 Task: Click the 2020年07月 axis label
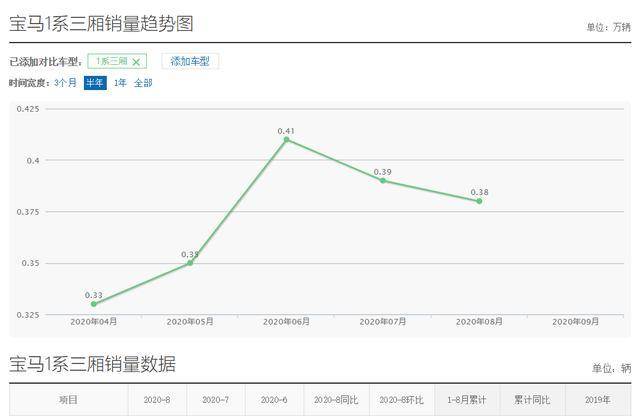click(x=382, y=322)
